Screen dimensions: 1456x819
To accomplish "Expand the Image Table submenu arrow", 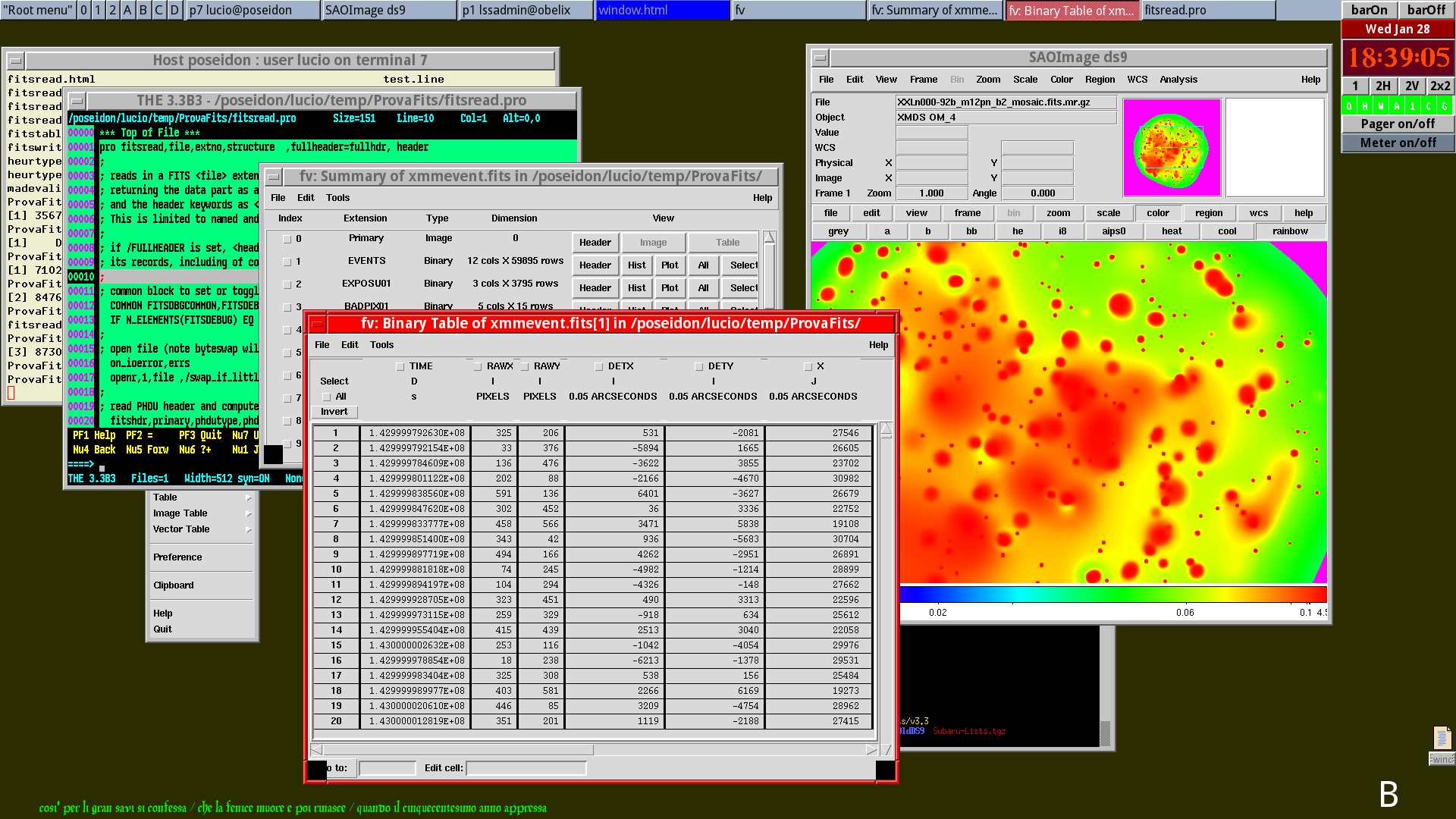I will point(248,514).
